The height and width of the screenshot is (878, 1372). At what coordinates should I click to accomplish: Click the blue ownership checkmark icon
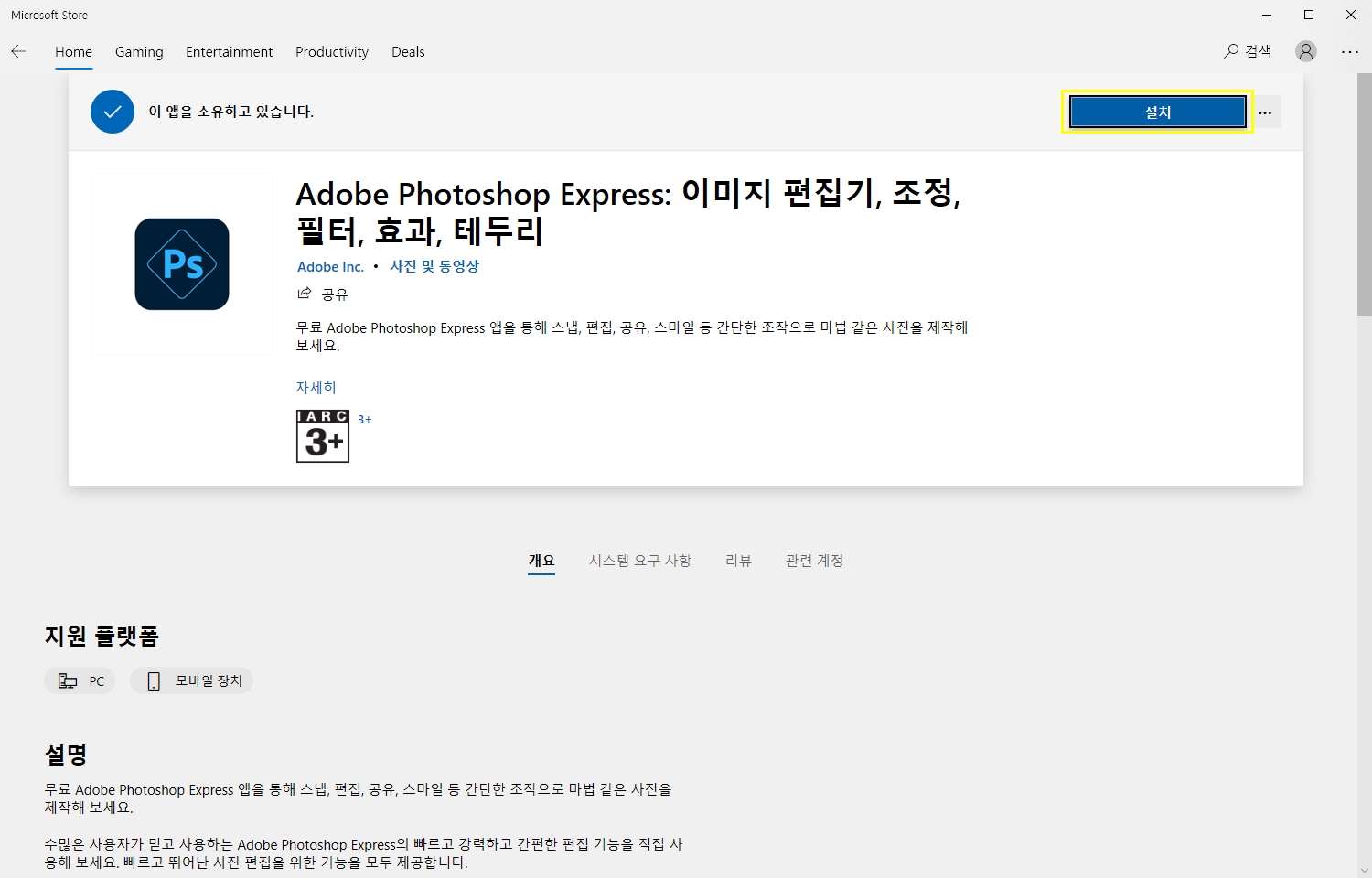tap(113, 112)
